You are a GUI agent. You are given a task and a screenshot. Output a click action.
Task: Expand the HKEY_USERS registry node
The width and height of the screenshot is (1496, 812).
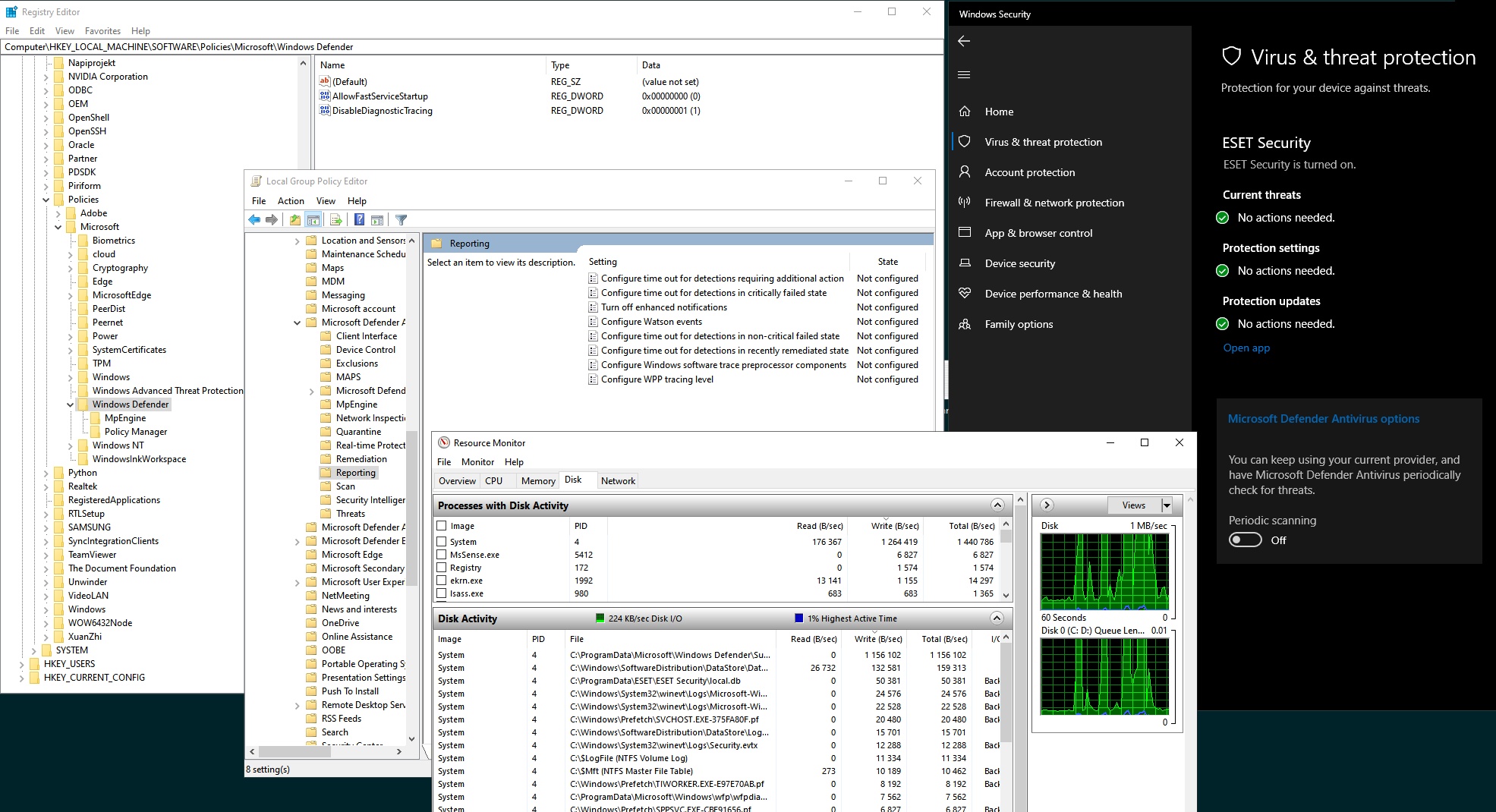tap(20, 663)
